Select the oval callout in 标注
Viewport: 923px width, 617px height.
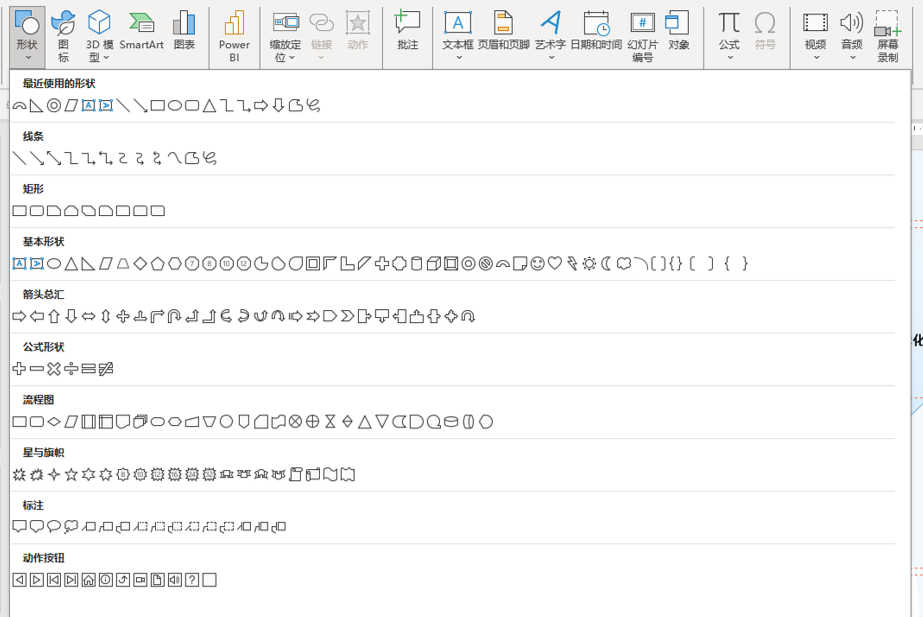click(54, 527)
